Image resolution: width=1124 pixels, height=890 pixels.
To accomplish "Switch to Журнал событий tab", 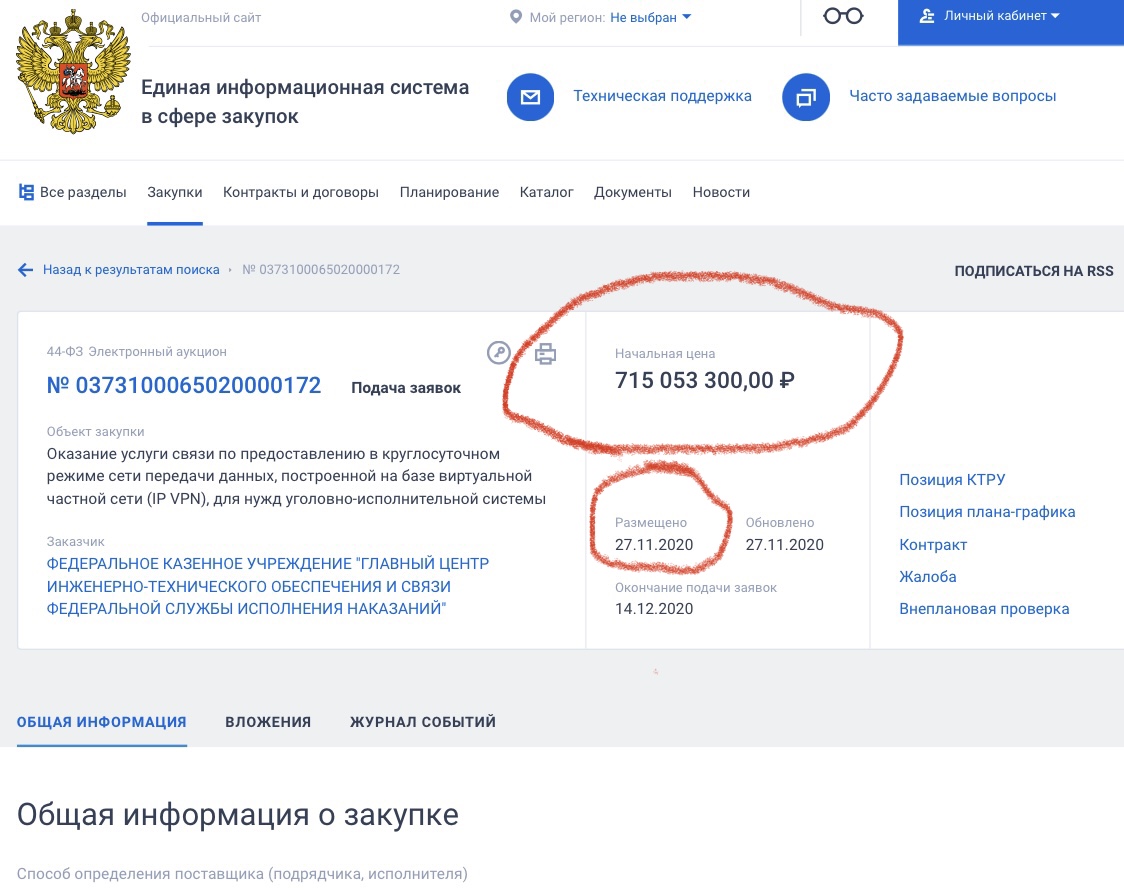I will 423,722.
